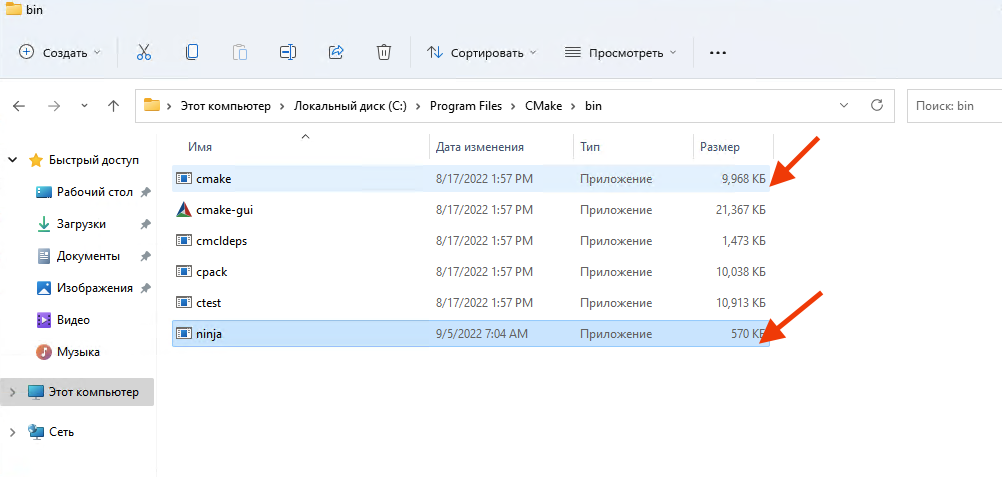1002x477 pixels.
Task: Click the Cut scissors icon
Action: [144, 52]
